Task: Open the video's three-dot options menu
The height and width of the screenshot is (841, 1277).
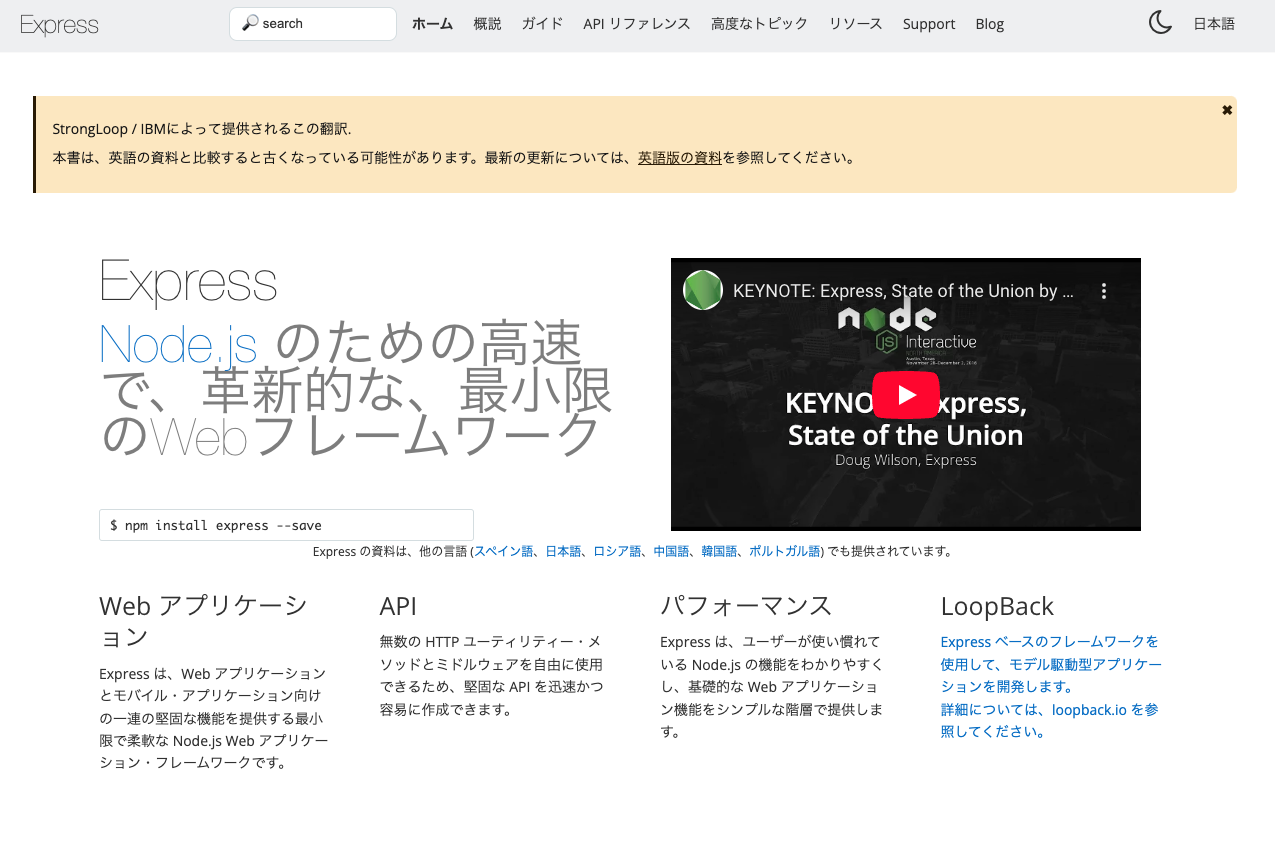Action: point(1103,290)
